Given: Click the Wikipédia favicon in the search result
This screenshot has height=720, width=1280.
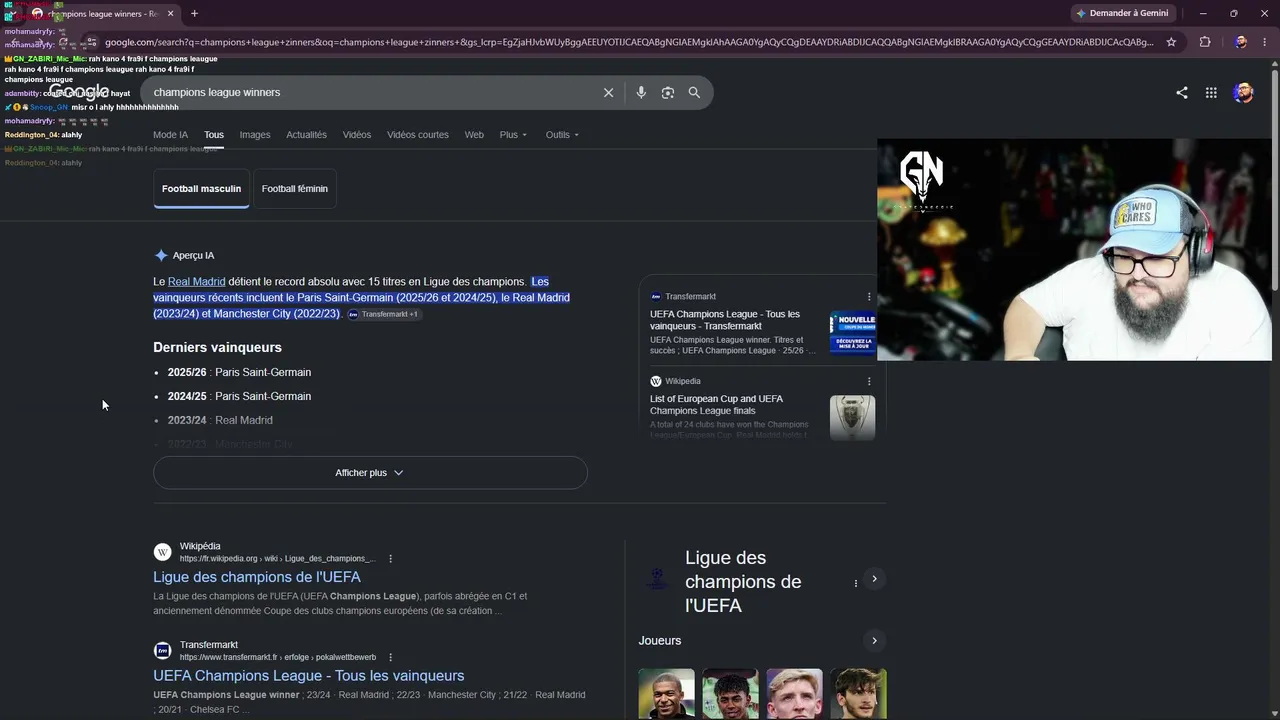Looking at the screenshot, I should pyautogui.click(x=162, y=552).
